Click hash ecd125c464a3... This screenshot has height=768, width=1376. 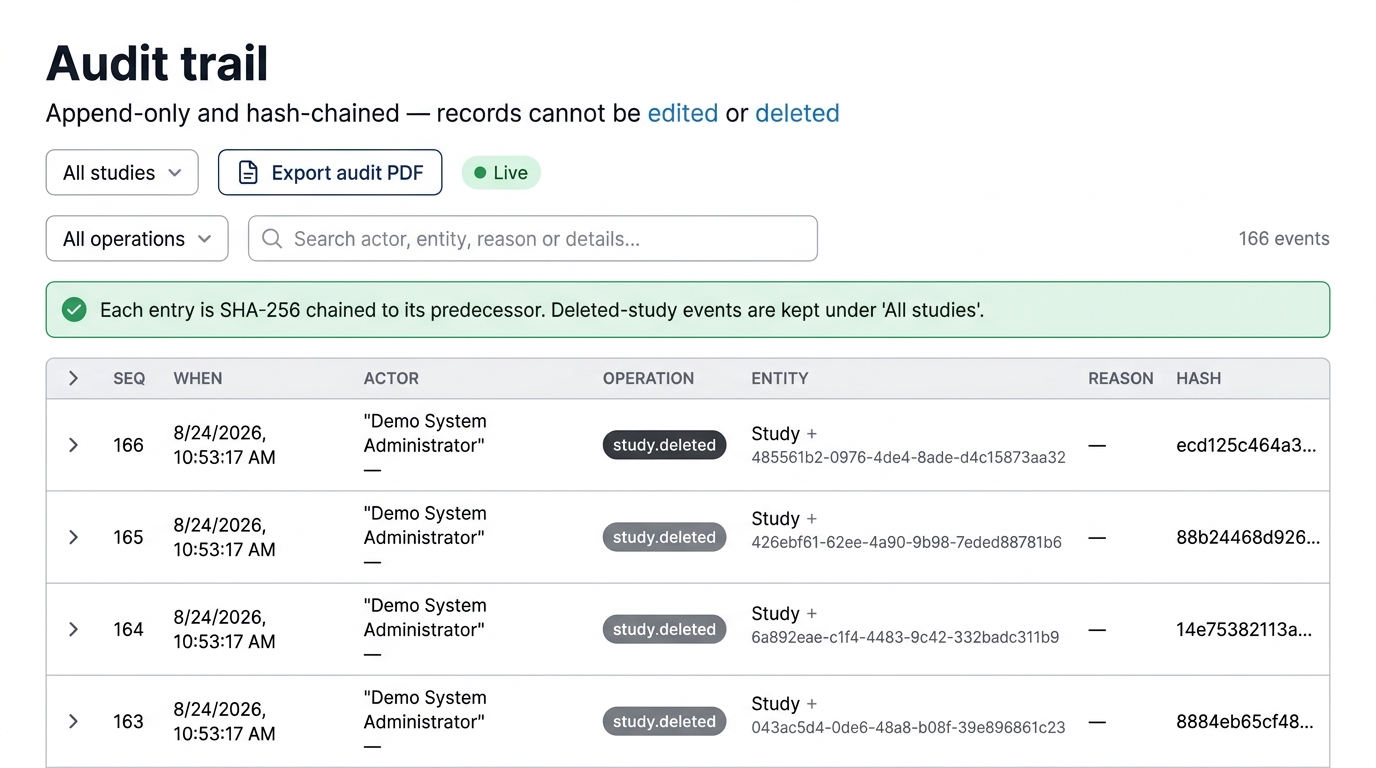[x=1246, y=445]
